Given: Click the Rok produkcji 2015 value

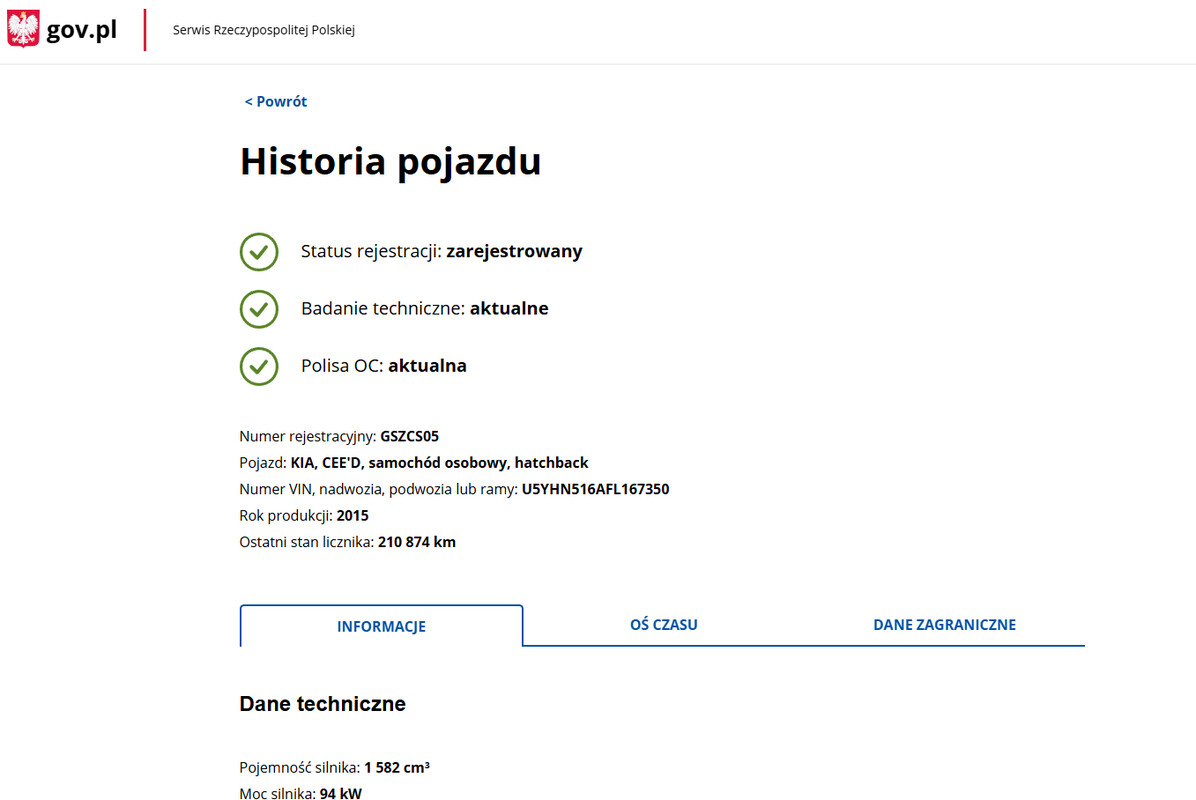Looking at the screenshot, I should [x=352, y=516].
